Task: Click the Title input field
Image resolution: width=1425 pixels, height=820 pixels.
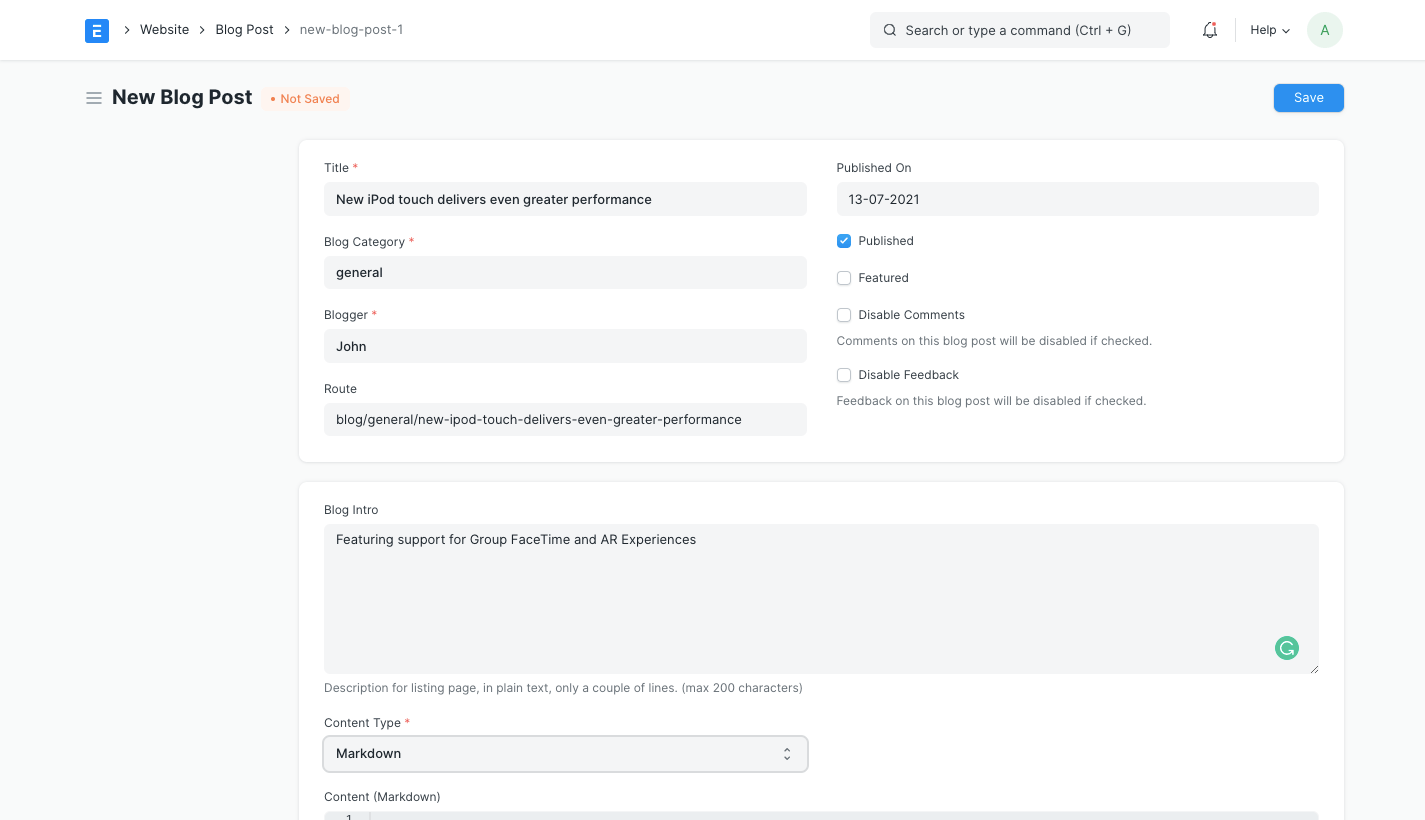Action: [x=565, y=199]
